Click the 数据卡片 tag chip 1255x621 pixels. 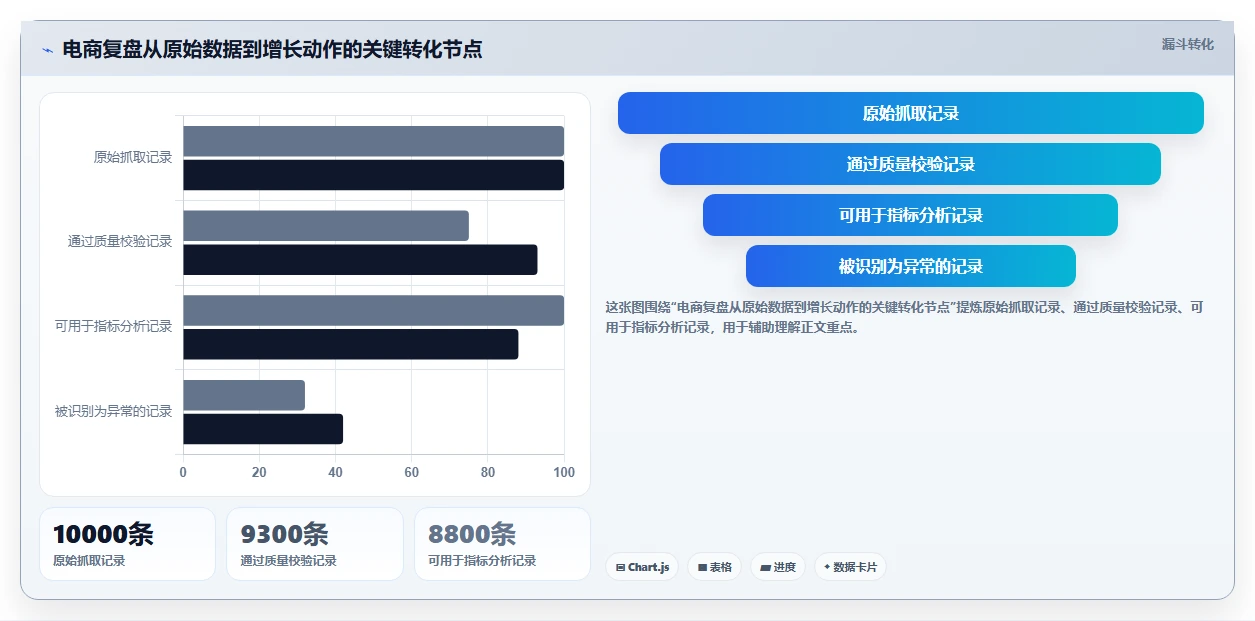click(x=850, y=567)
